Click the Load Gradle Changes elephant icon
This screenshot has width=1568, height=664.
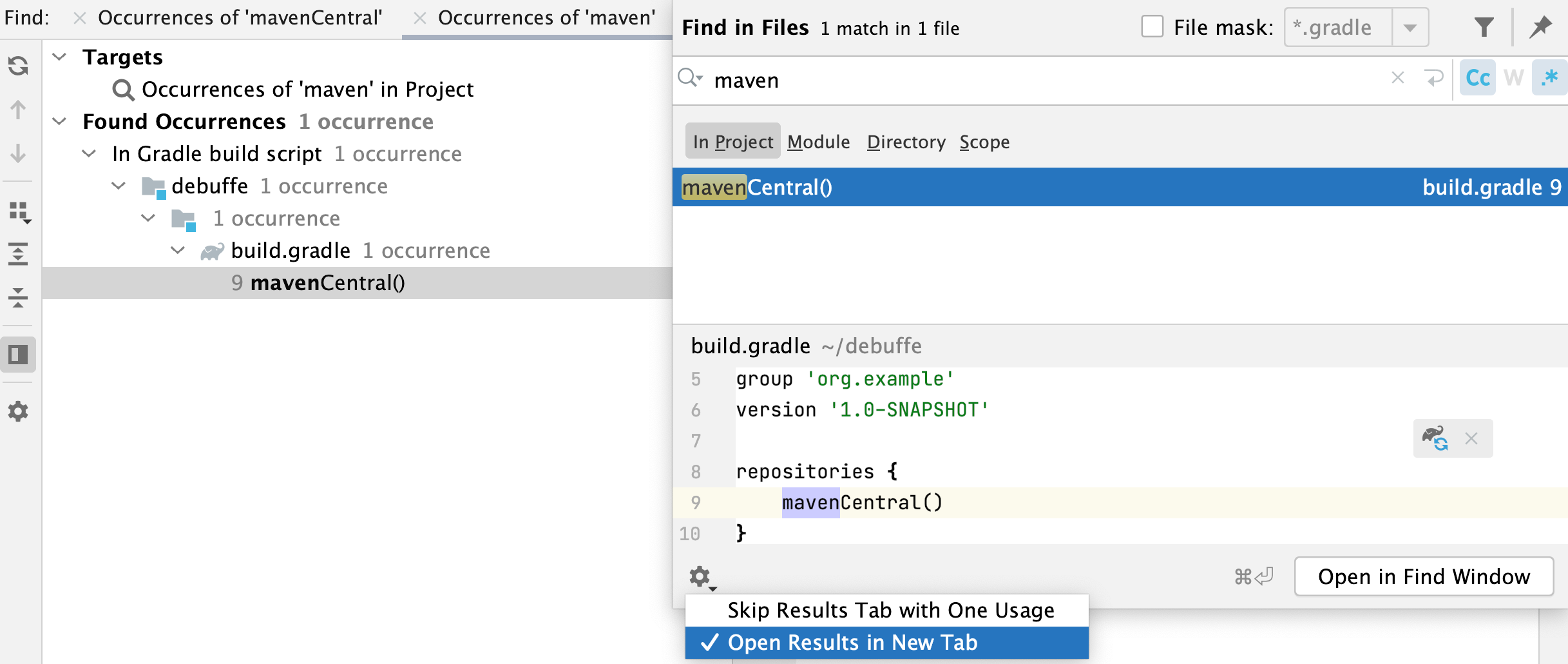[1435, 438]
